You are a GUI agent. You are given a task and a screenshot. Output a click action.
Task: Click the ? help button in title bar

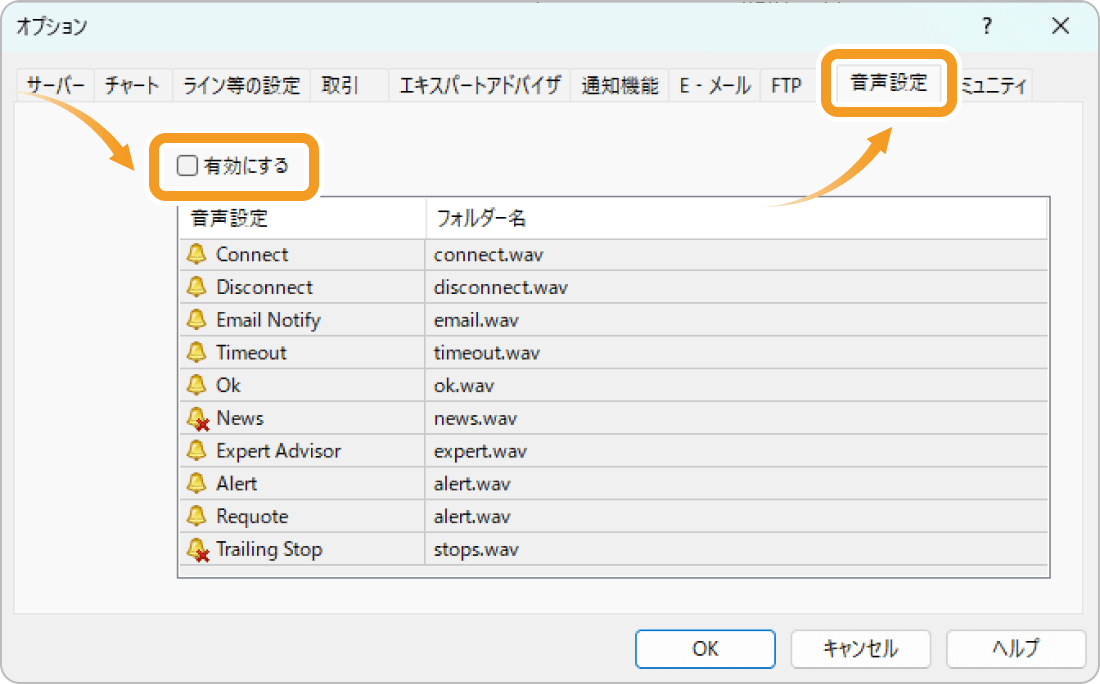987,27
